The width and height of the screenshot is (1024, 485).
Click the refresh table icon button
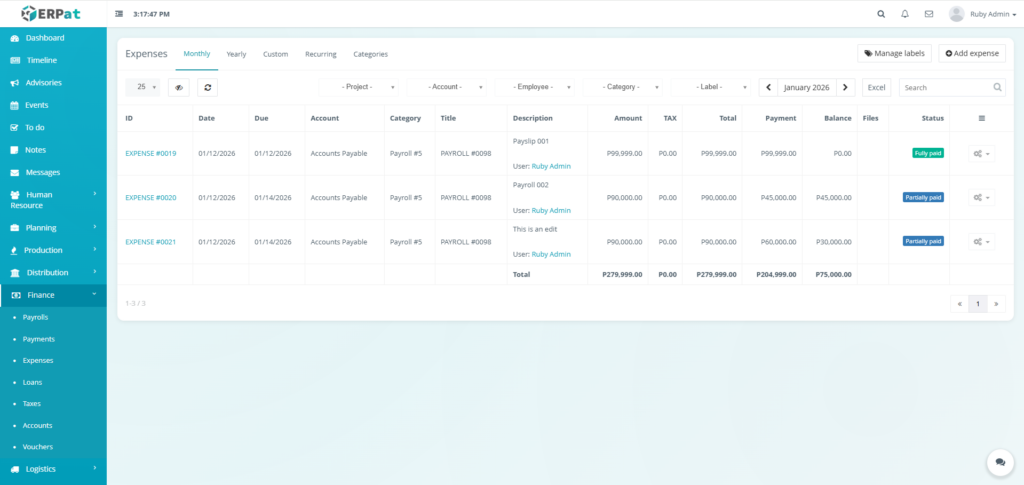point(207,87)
